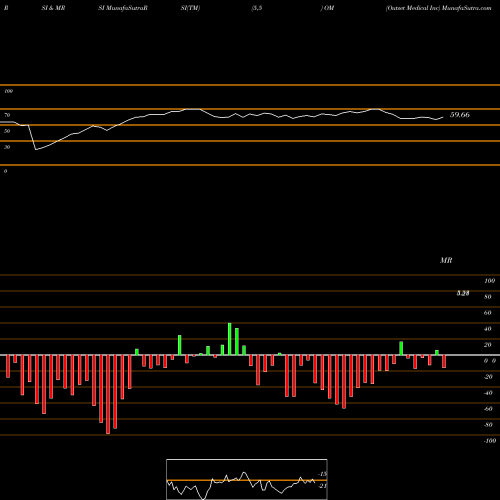The image size is (500, 500).
Task: Click the 30 label on the RSI axis
Action: (x=7, y=147)
